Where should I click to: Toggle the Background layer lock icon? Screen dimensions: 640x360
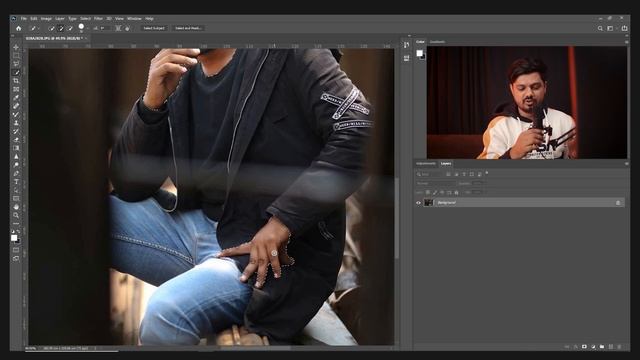[x=618, y=202]
